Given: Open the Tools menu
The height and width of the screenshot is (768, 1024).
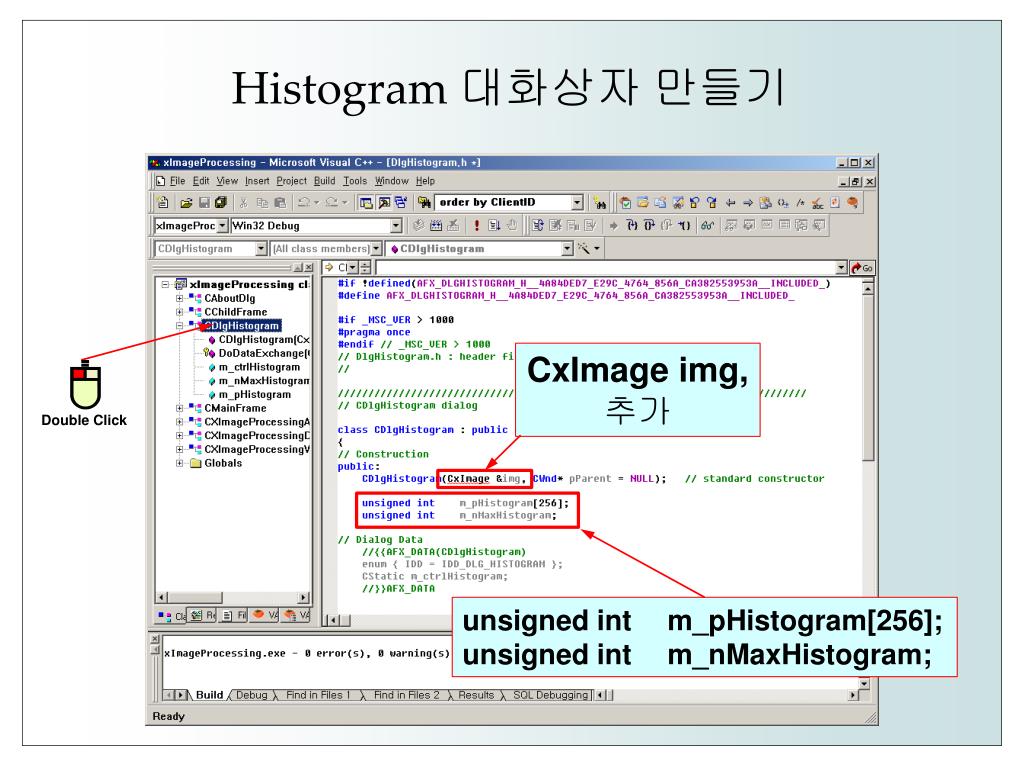Looking at the screenshot, I should click(x=355, y=181).
